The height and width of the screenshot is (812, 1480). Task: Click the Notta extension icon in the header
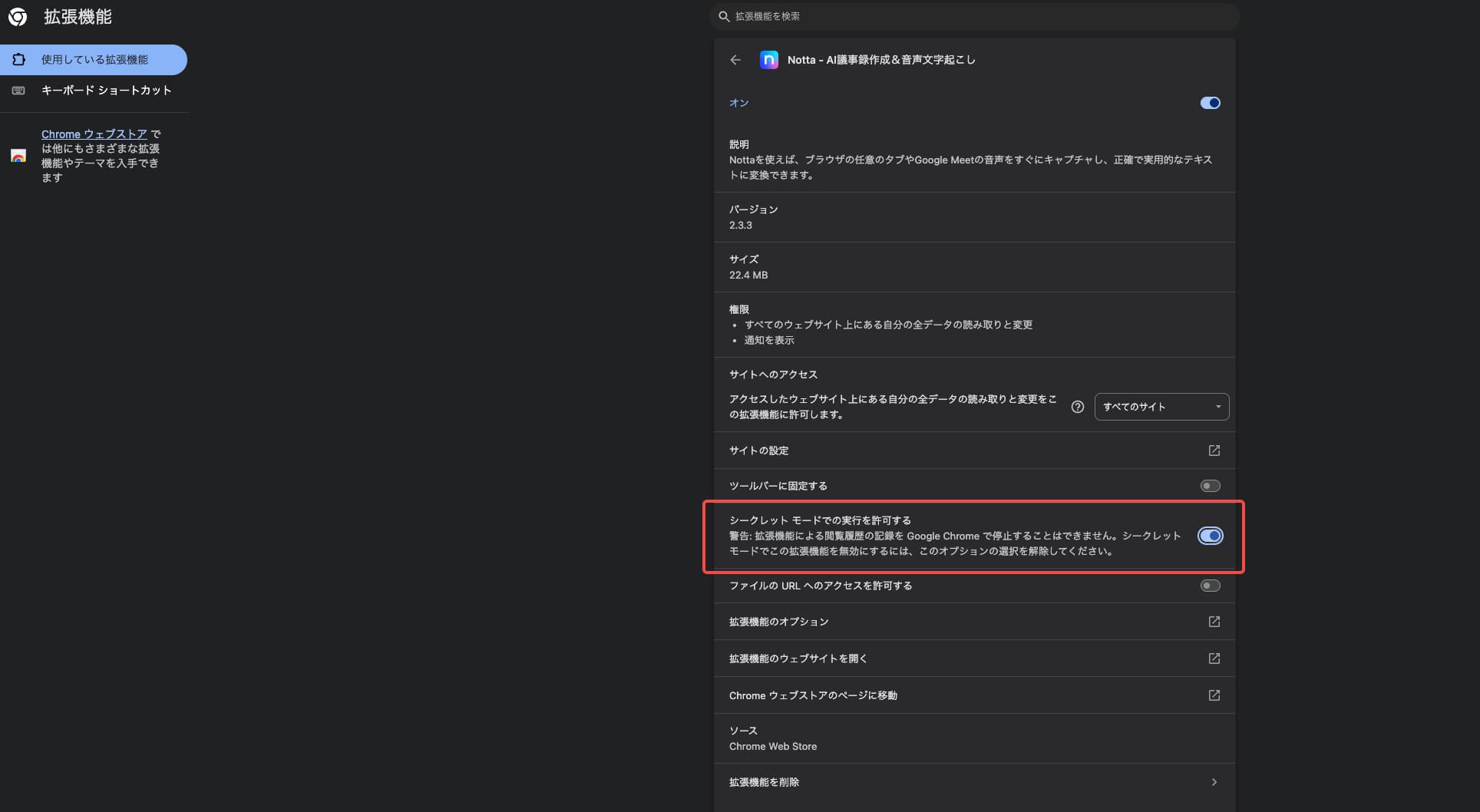point(769,59)
